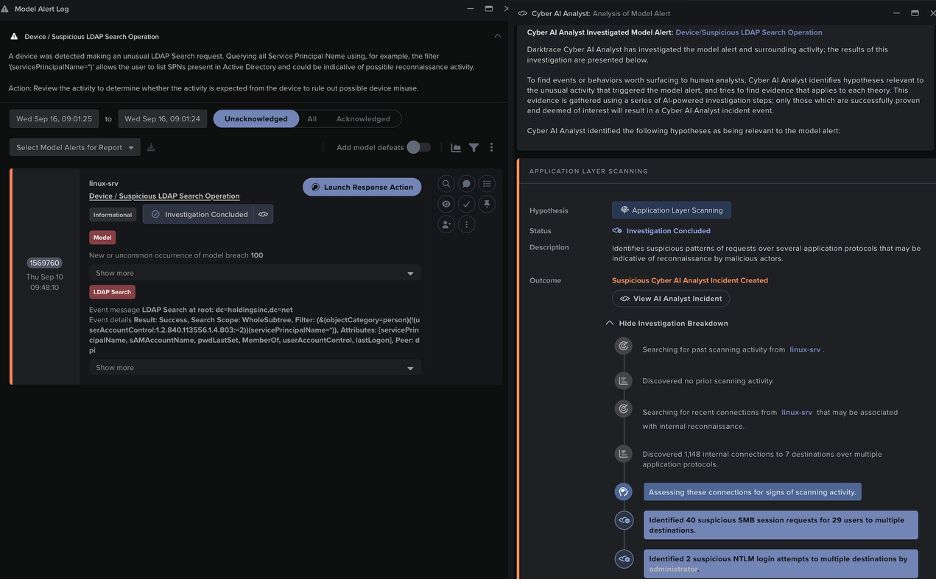The height and width of the screenshot is (580, 936).
Task: Acknowledge the alert with the checkmark icon
Action: 466,204
